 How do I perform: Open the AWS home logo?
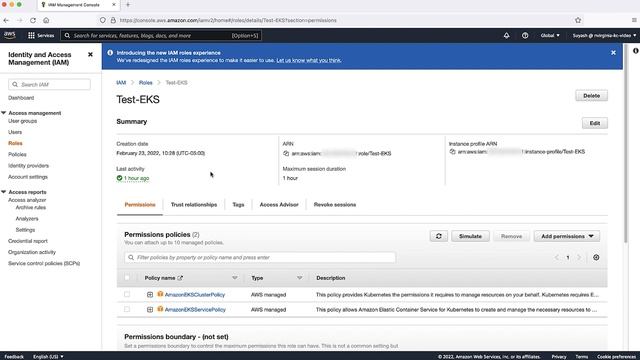pos(9,36)
